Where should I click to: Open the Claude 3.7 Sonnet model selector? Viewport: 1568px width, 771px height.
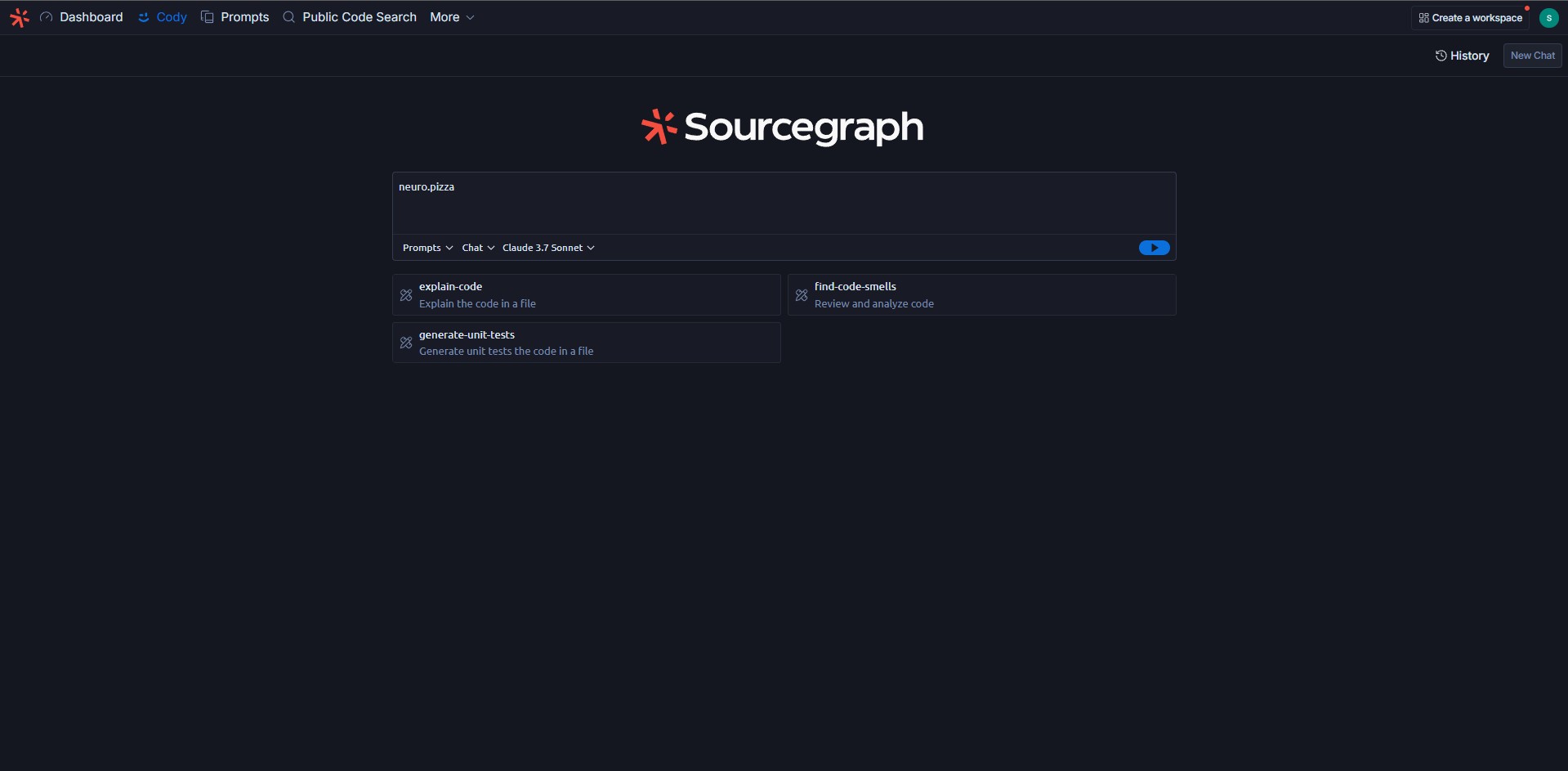coord(548,248)
